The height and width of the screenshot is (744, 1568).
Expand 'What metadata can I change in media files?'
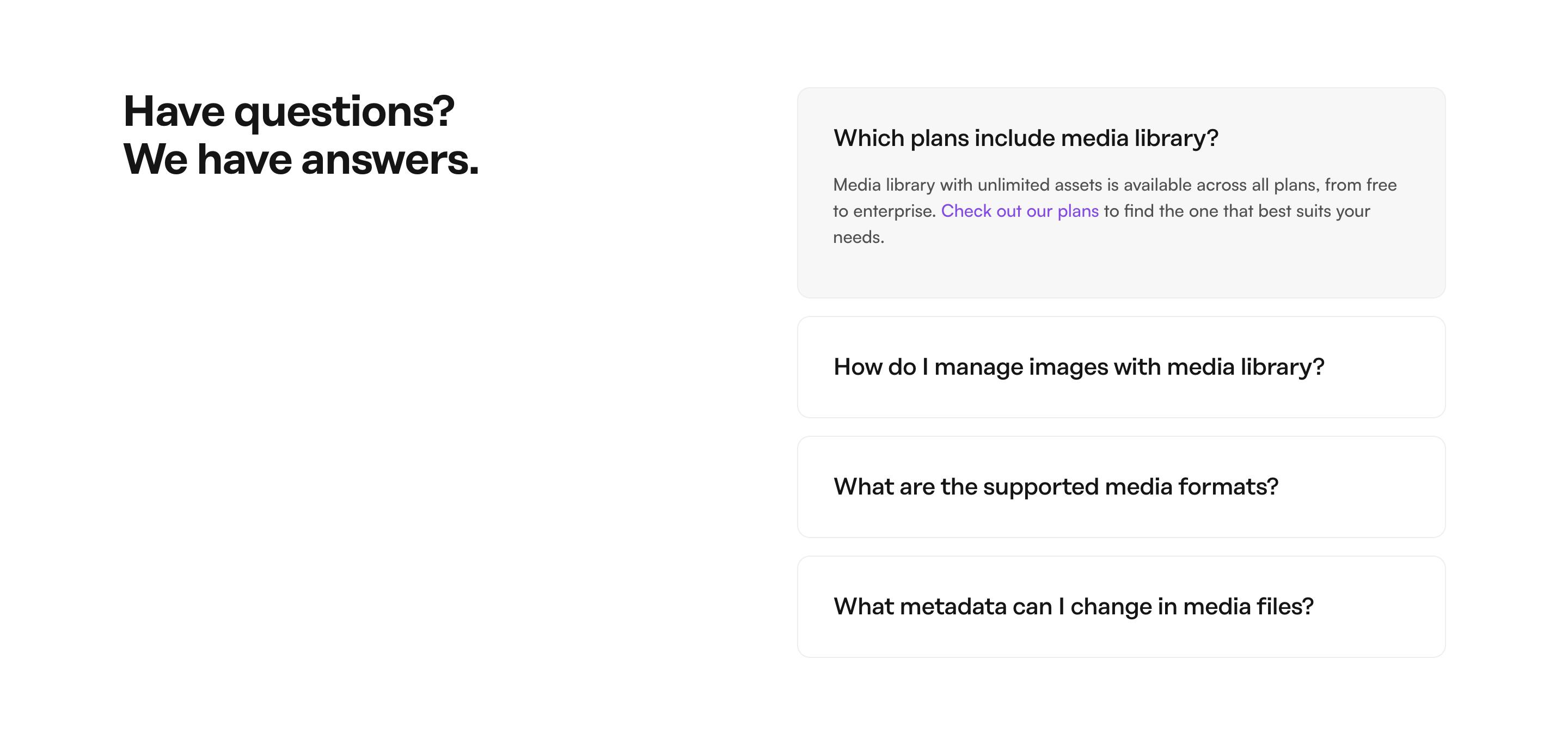tap(1073, 607)
